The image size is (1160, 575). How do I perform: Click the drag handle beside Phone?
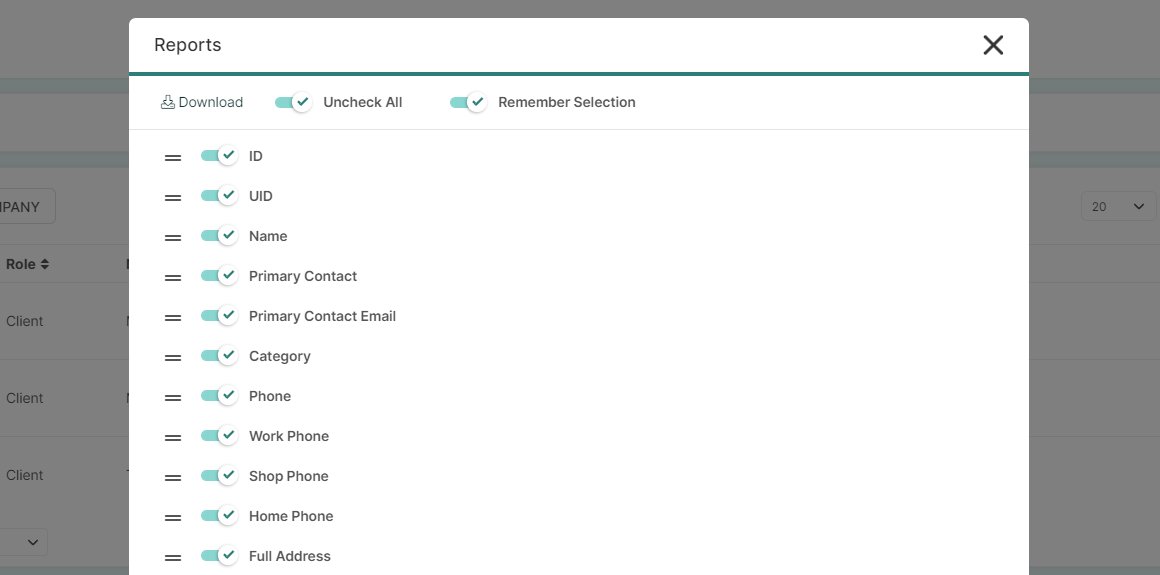coord(172,397)
